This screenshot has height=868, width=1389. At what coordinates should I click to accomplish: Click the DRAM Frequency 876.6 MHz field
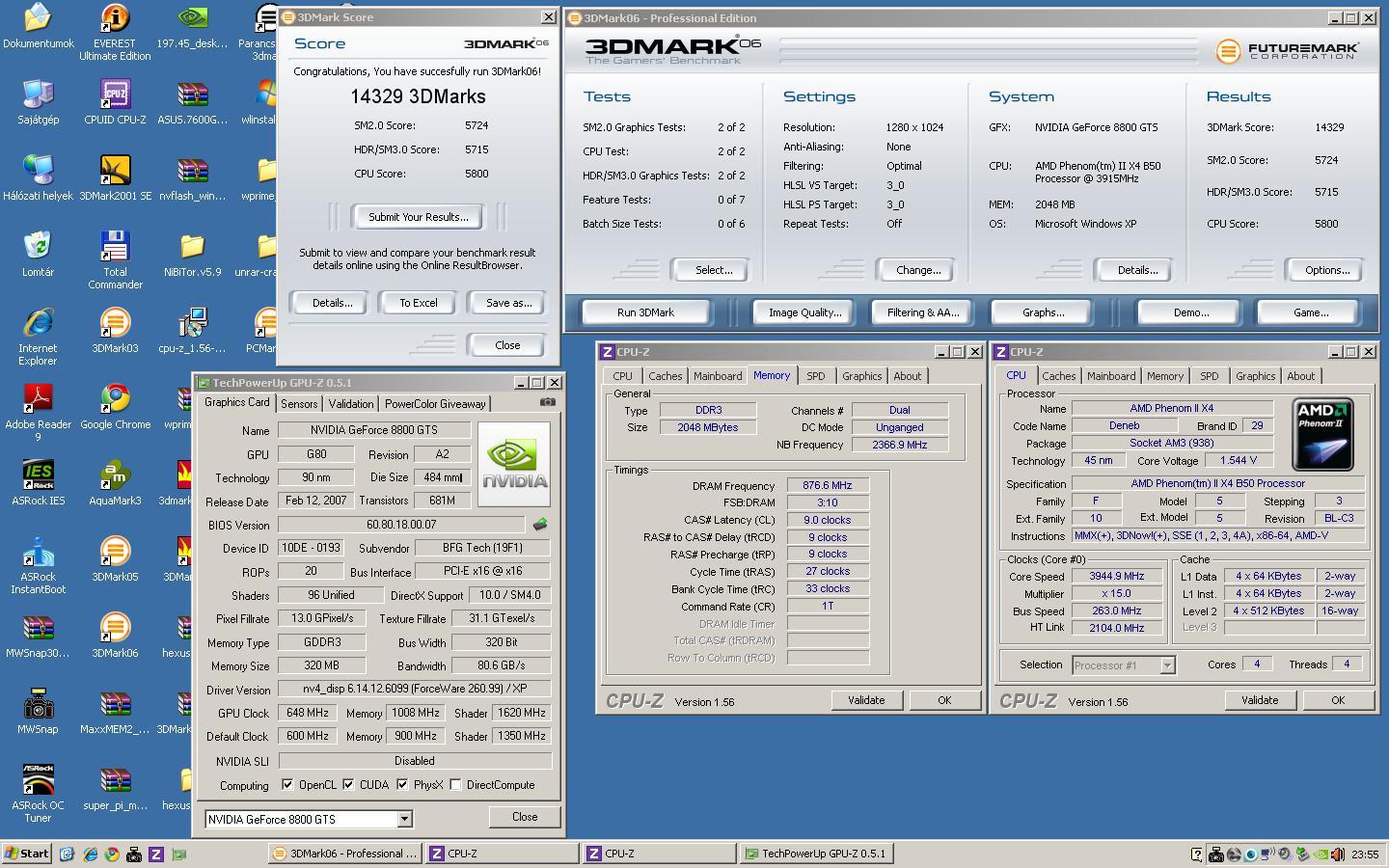pyautogui.click(x=829, y=485)
